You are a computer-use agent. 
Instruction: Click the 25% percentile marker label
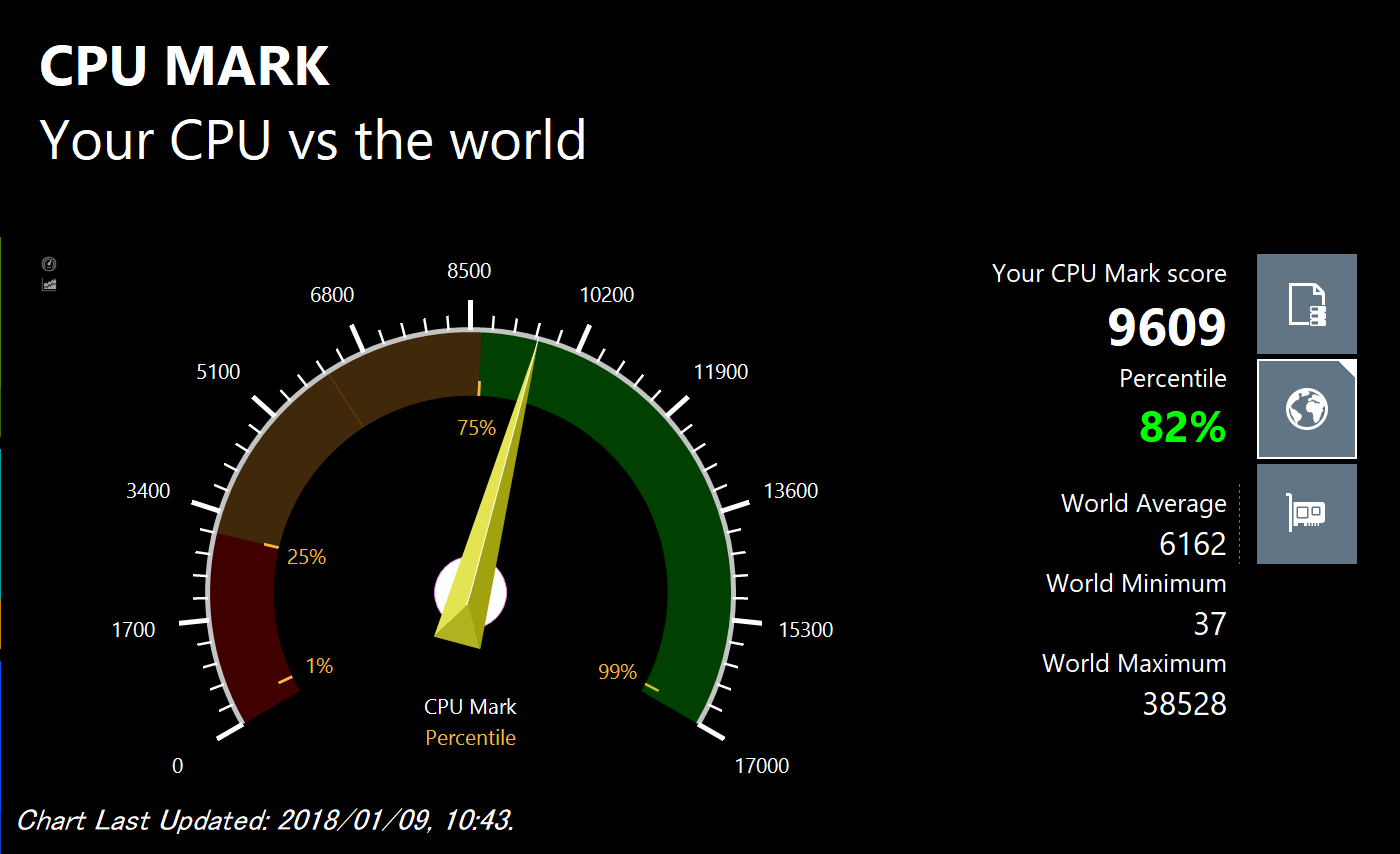(306, 557)
